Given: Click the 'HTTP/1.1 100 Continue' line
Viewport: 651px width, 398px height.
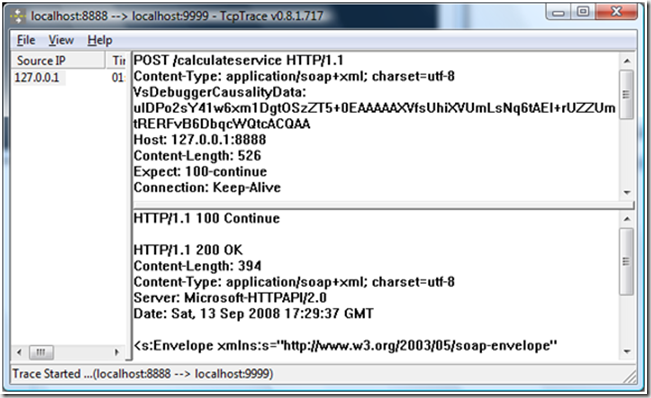Looking at the screenshot, I should (207, 218).
